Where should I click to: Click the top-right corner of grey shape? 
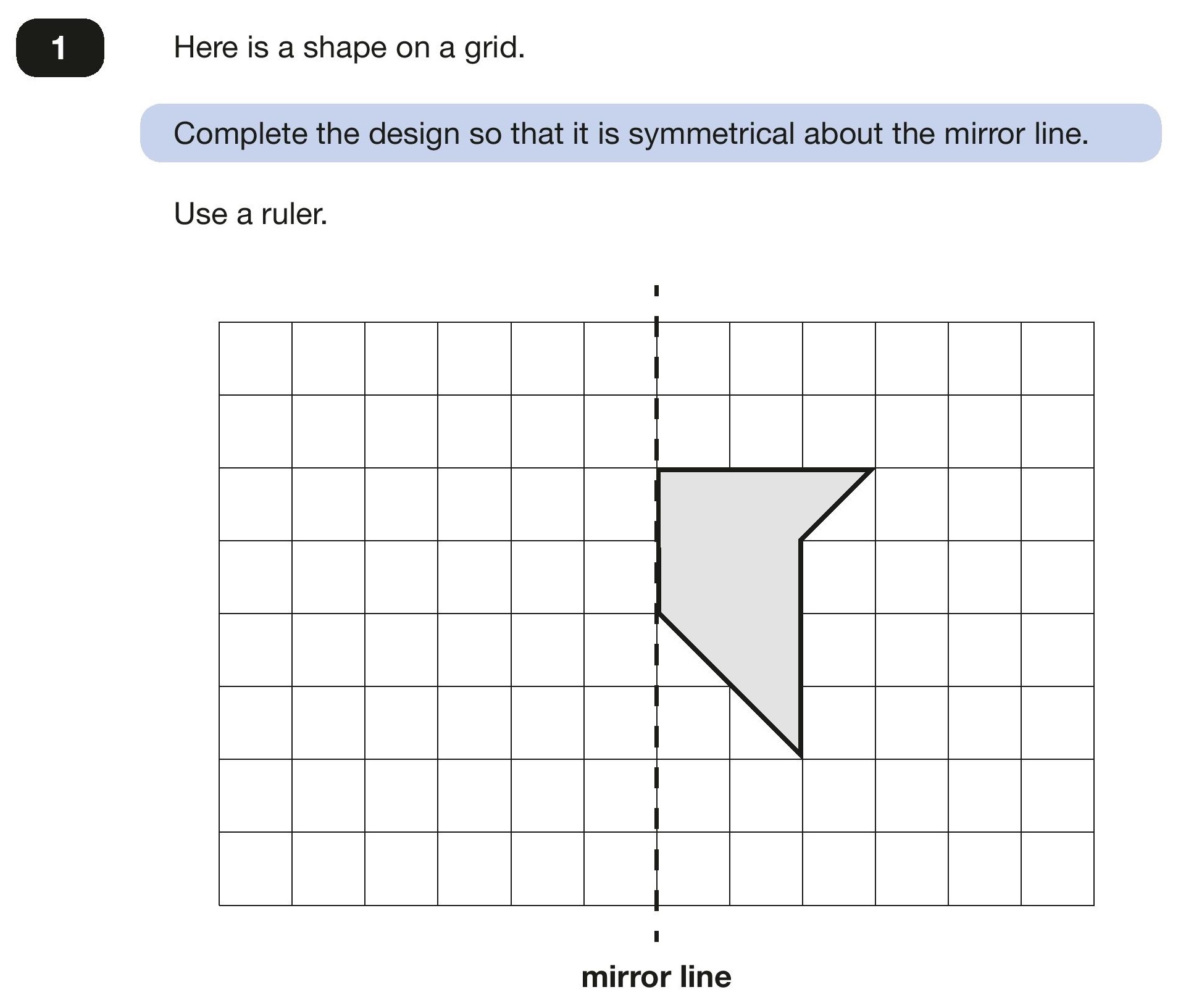[x=872, y=470]
